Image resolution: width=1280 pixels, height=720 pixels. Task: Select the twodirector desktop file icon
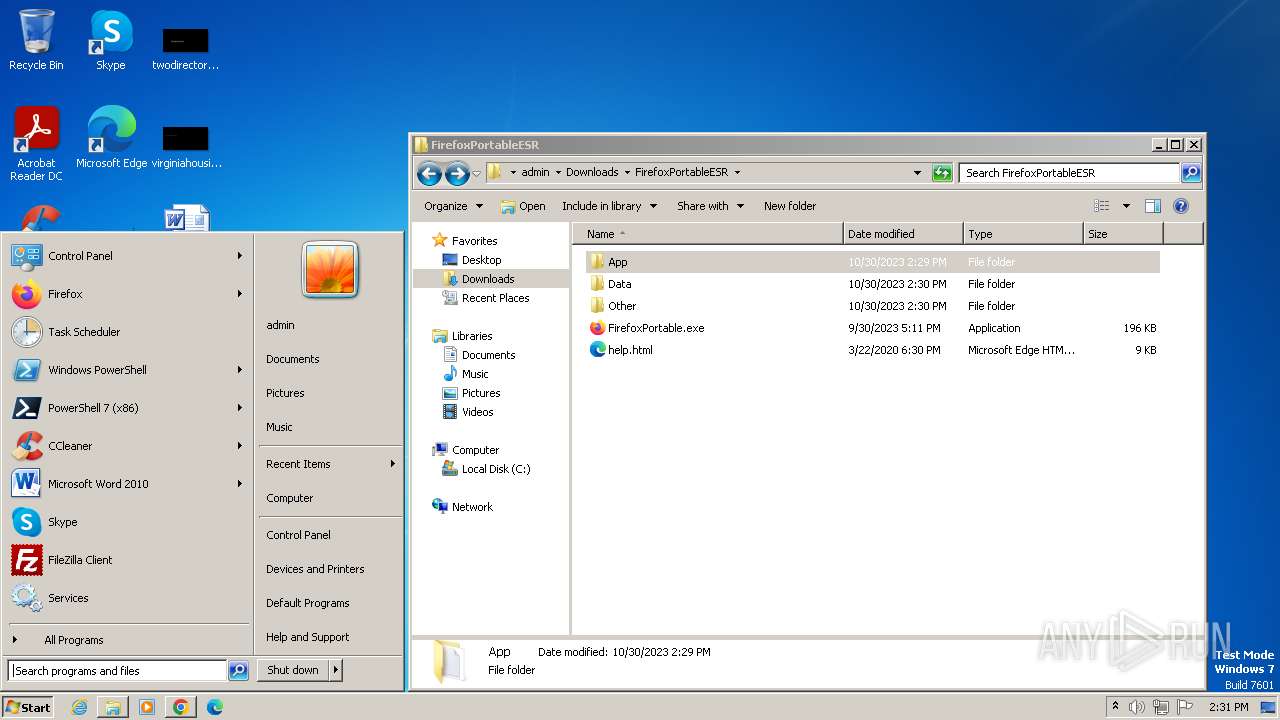point(185,49)
